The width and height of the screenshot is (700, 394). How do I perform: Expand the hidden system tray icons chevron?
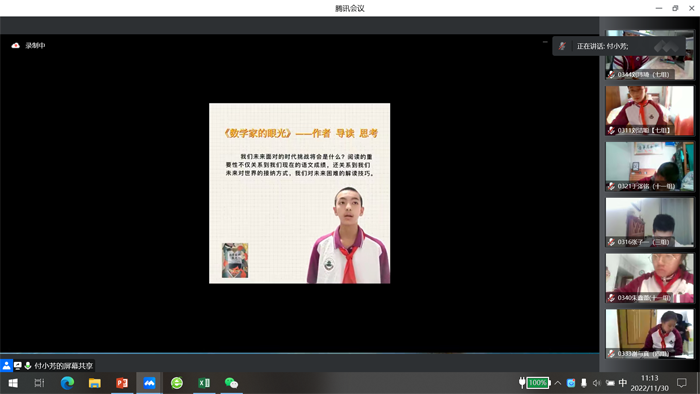point(558,383)
